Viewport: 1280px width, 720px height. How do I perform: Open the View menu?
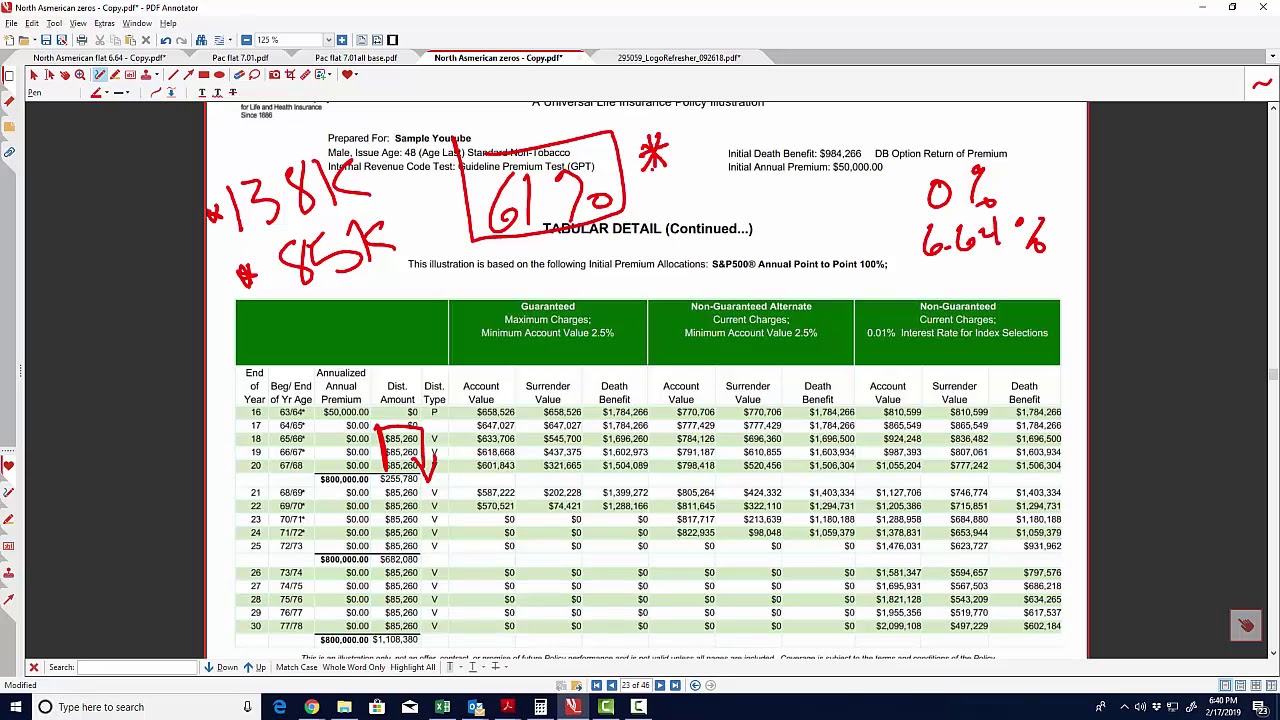[78, 23]
